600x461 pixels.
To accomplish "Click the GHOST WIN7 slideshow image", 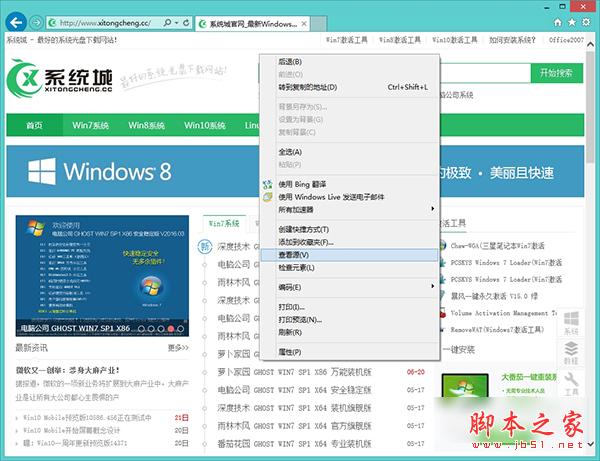I will click(102, 276).
